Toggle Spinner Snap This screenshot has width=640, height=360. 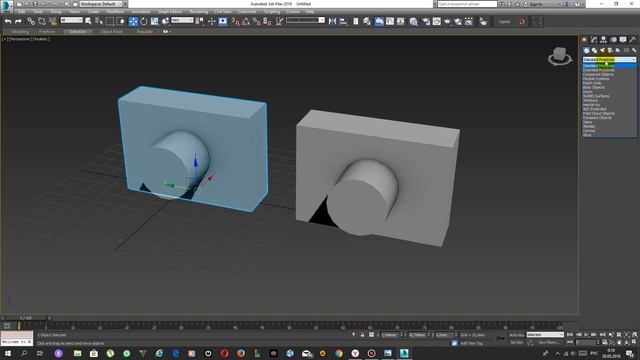(x=267, y=21)
